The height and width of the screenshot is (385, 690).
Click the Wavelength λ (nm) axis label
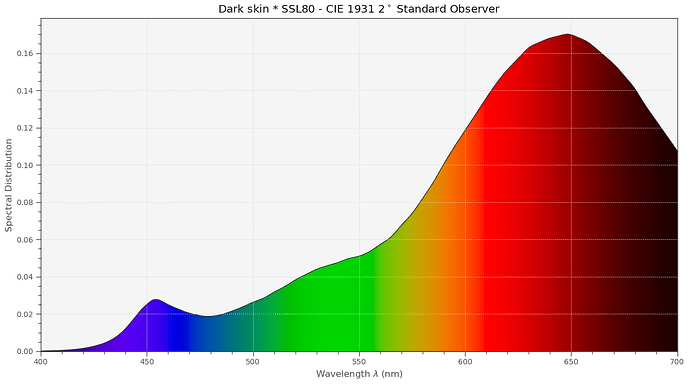point(359,374)
